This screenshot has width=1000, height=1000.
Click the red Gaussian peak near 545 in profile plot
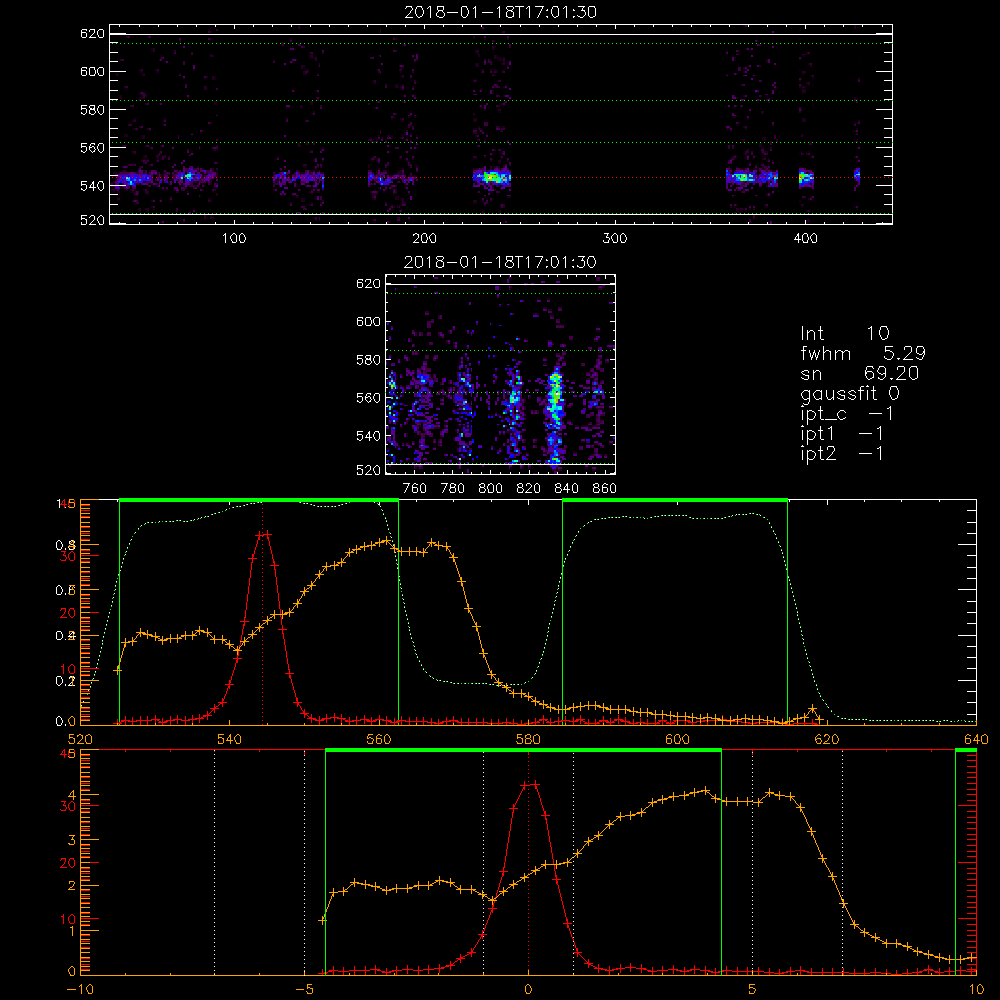263,534
